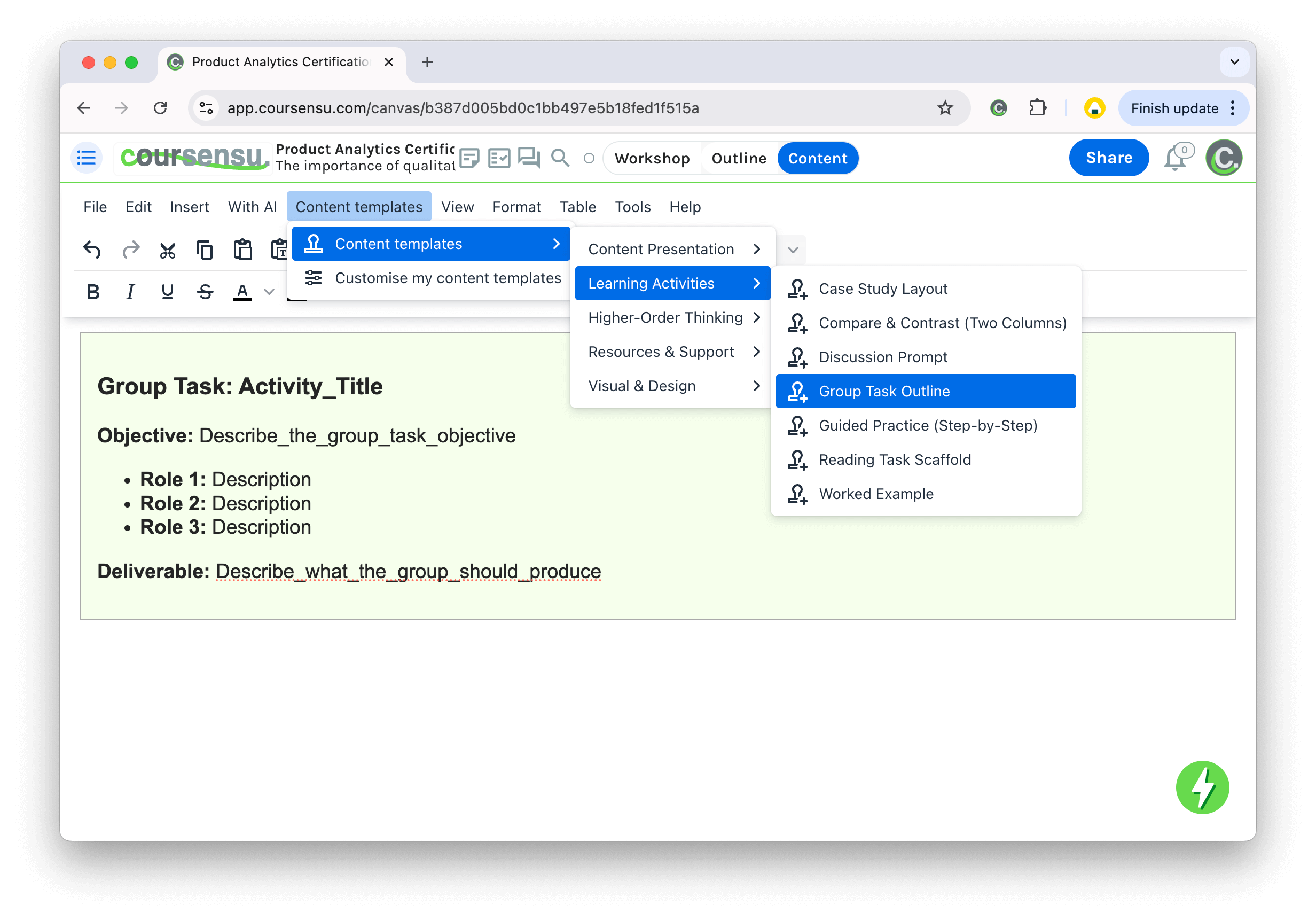The width and height of the screenshot is (1316, 920).
Task: Switch to the Outline tab
Action: 738,158
